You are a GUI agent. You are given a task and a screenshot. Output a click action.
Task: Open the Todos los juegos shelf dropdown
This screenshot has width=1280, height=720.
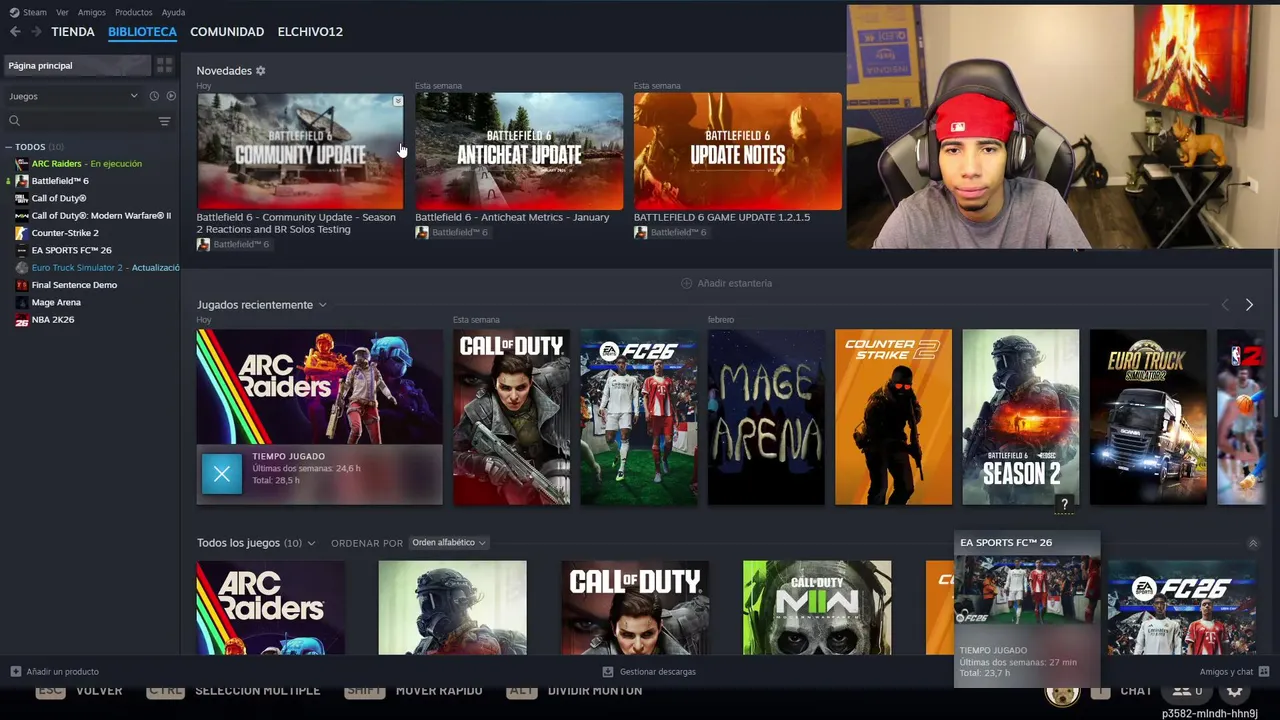coord(311,543)
